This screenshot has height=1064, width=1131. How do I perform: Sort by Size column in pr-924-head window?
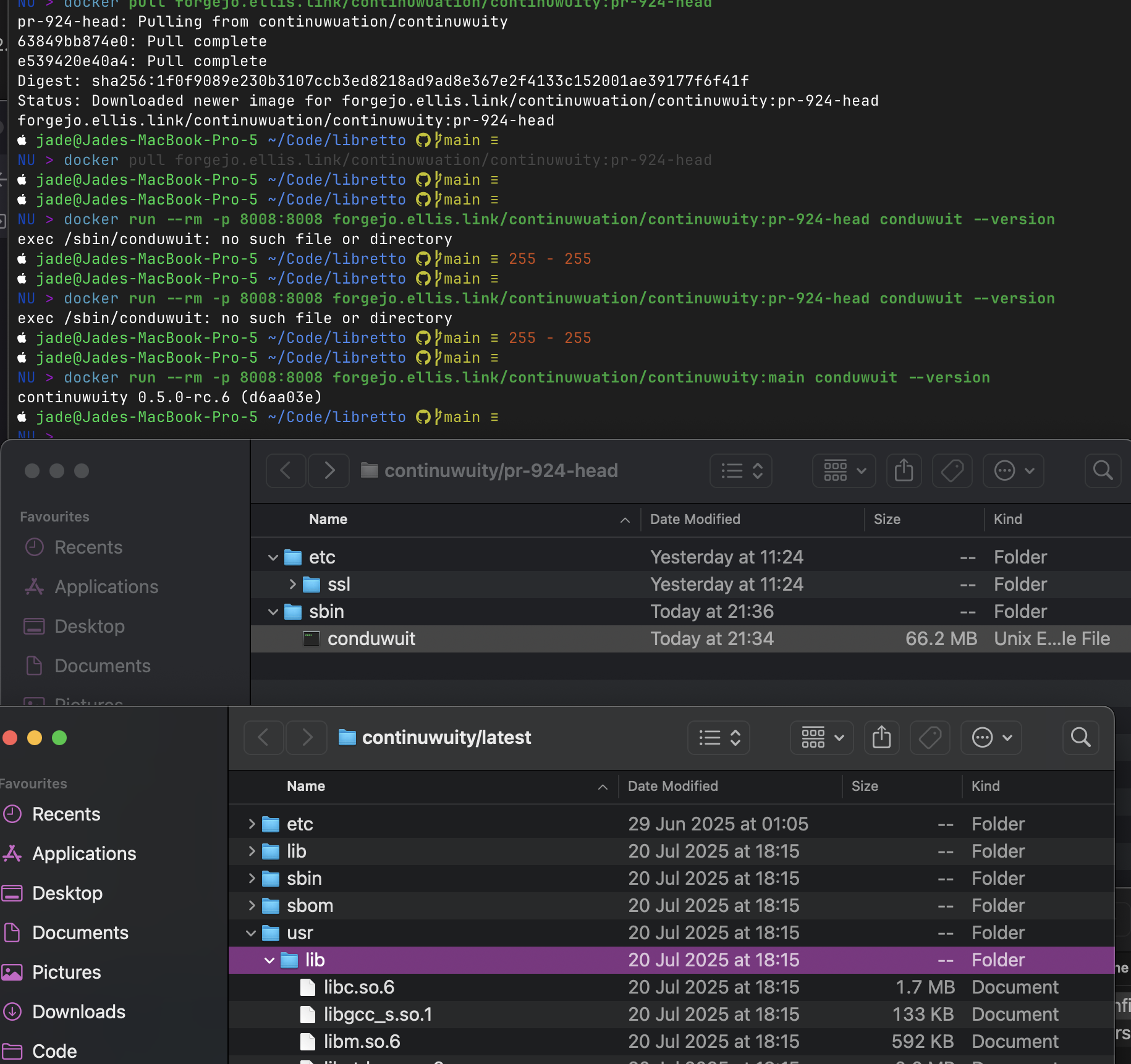click(887, 519)
